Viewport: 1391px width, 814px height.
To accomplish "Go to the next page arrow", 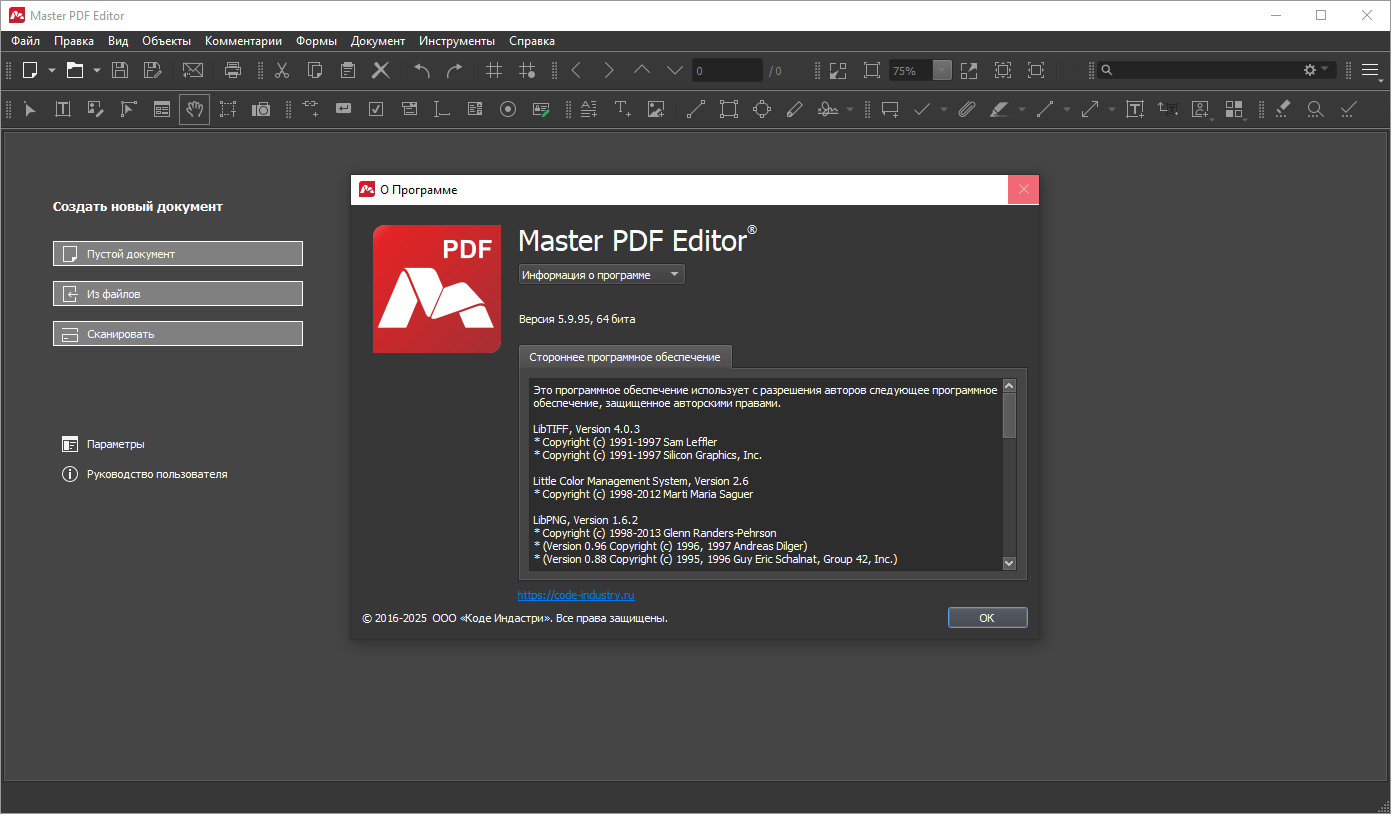I will [x=609, y=70].
